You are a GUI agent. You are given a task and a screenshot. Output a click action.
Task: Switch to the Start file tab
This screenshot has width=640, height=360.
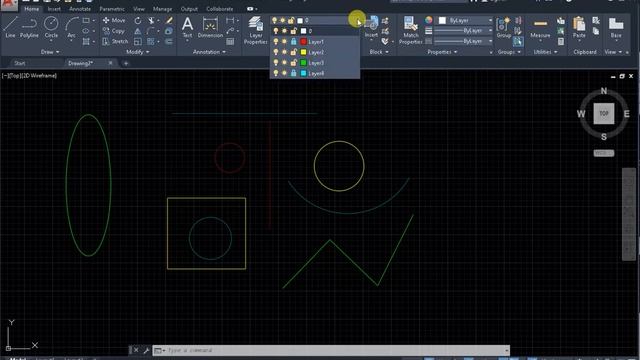(x=20, y=63)
